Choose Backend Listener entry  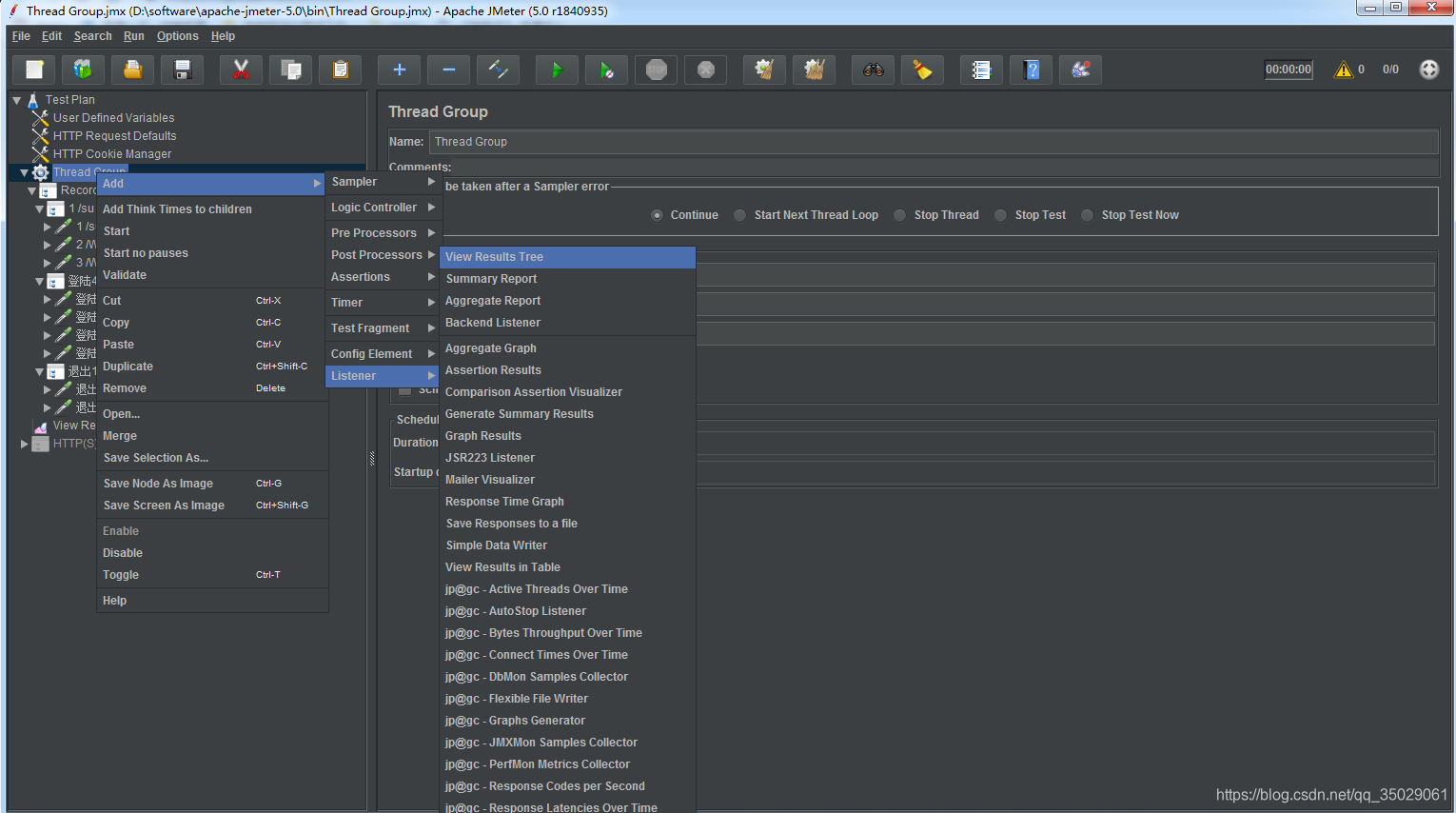click(567, 323)
